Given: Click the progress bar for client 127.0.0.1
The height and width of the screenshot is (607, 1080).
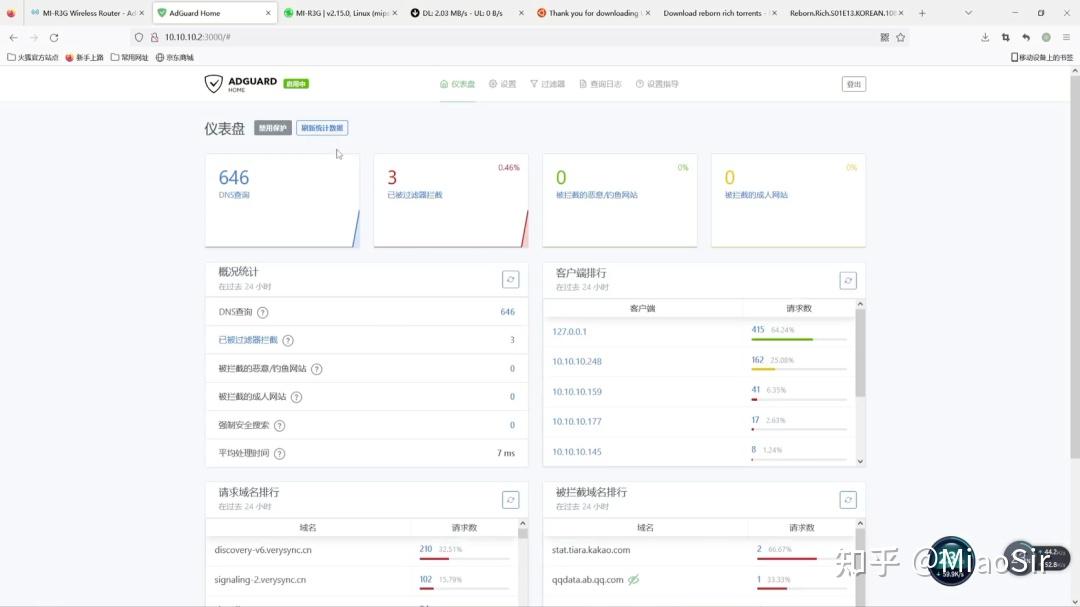Looking at the screenshot, I should (x=799, y=340).
